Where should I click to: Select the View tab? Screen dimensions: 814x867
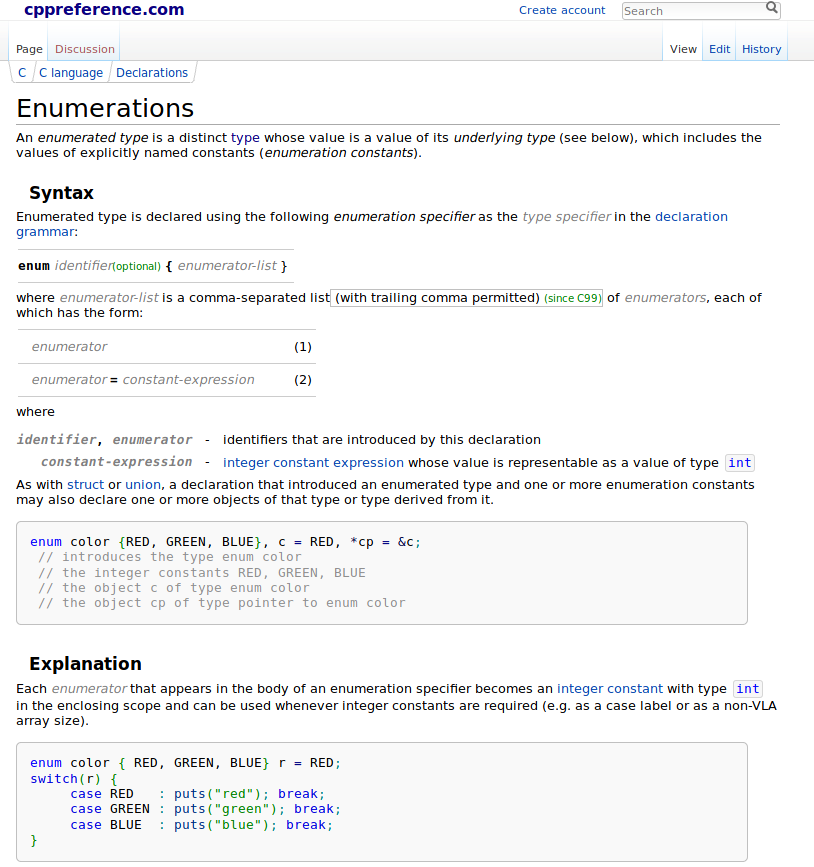(683, 49)
